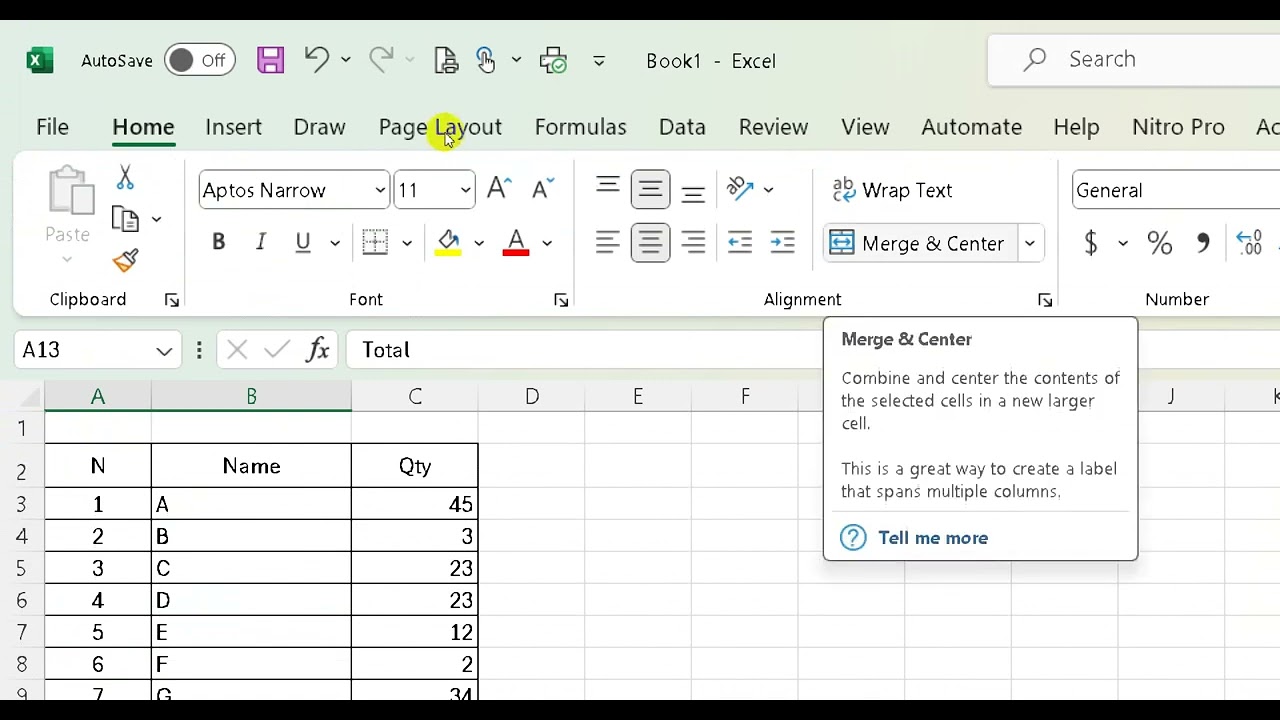
Task: Click into the Search box
Action: (1134, 60)
